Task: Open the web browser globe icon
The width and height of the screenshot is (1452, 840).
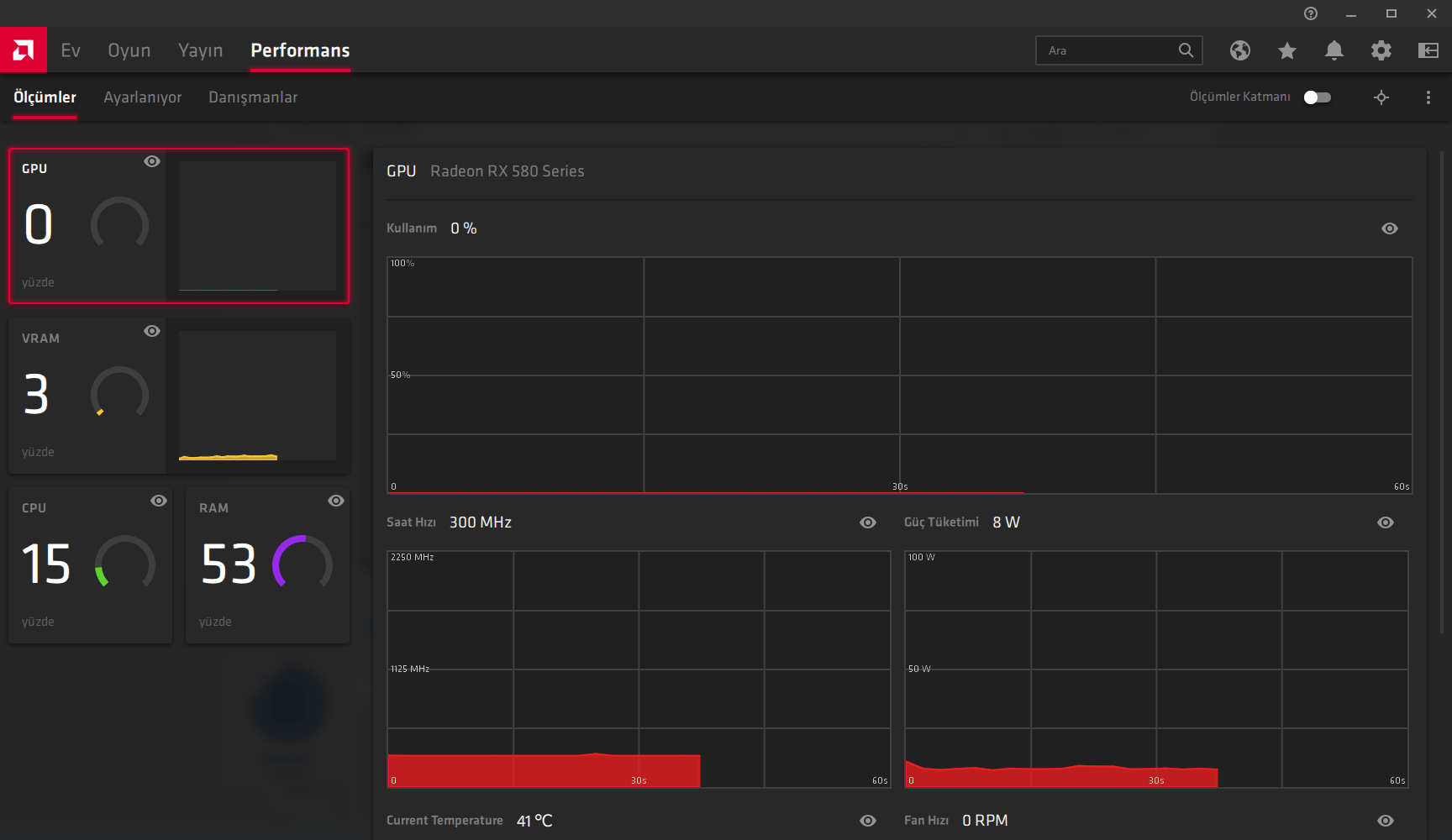Action: pos(1240,50)
